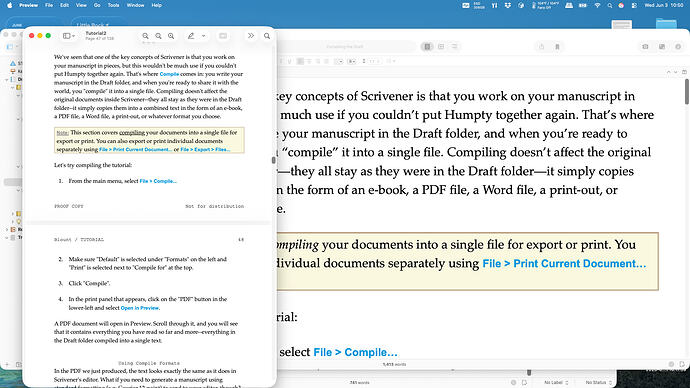Toggle Scrivener's inspector info icon

point(678,47)
